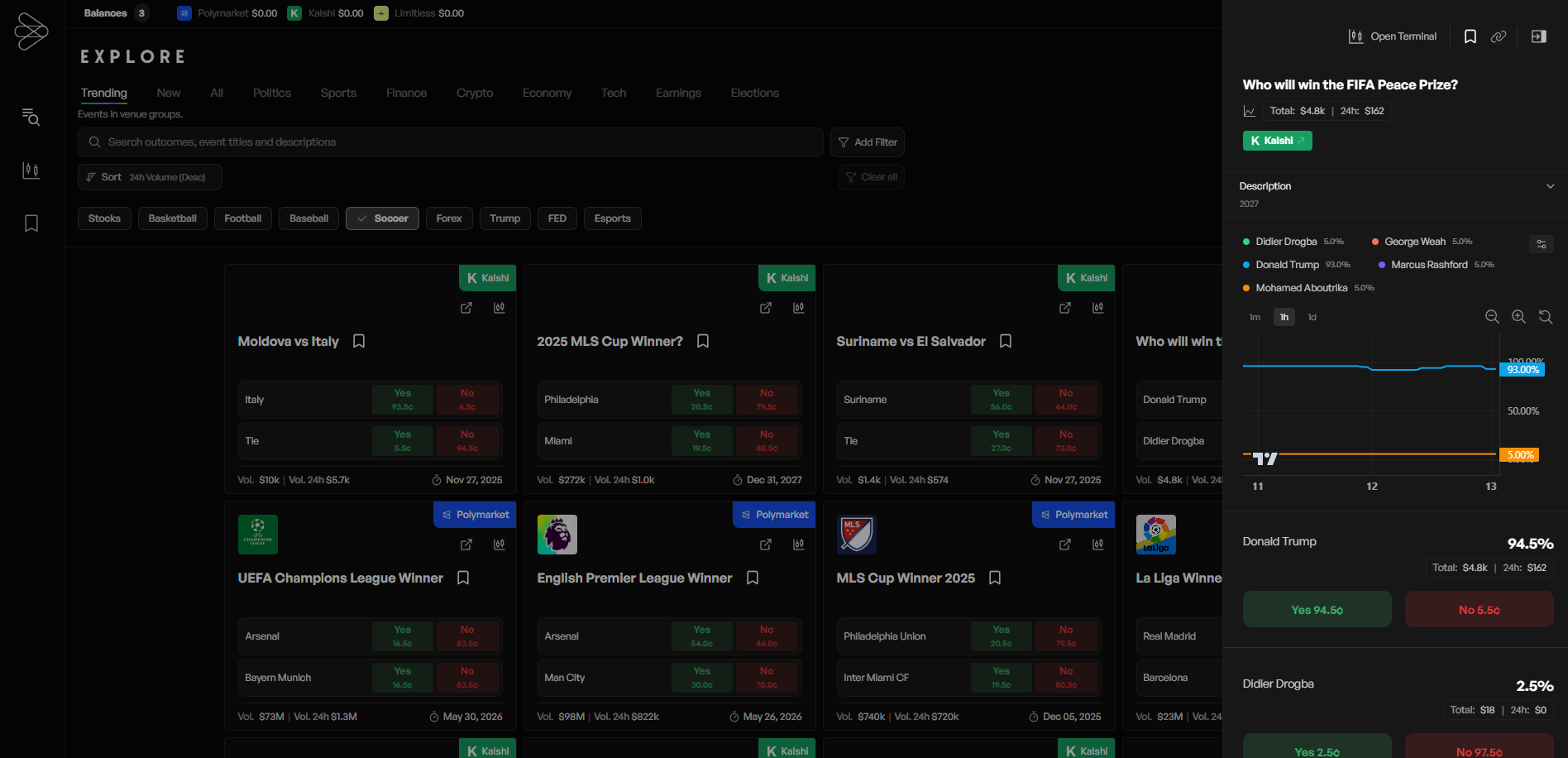
Task: Click the search outcomes input field
Action: 451,142
